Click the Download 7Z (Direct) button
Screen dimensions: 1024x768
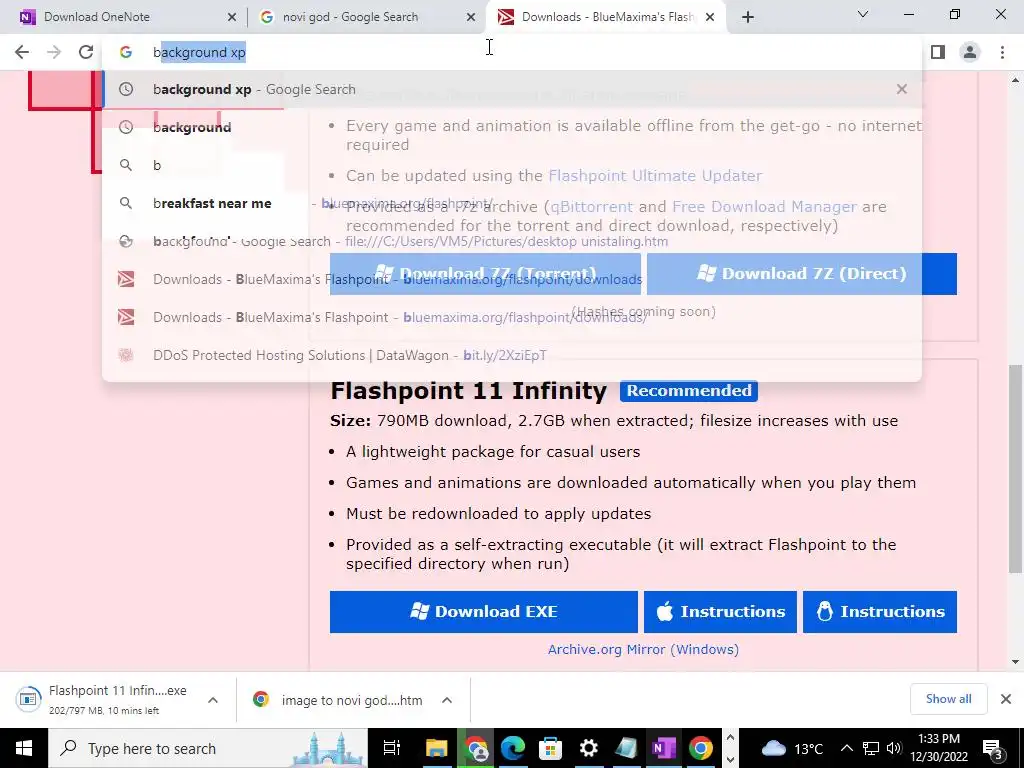[801, 274]
